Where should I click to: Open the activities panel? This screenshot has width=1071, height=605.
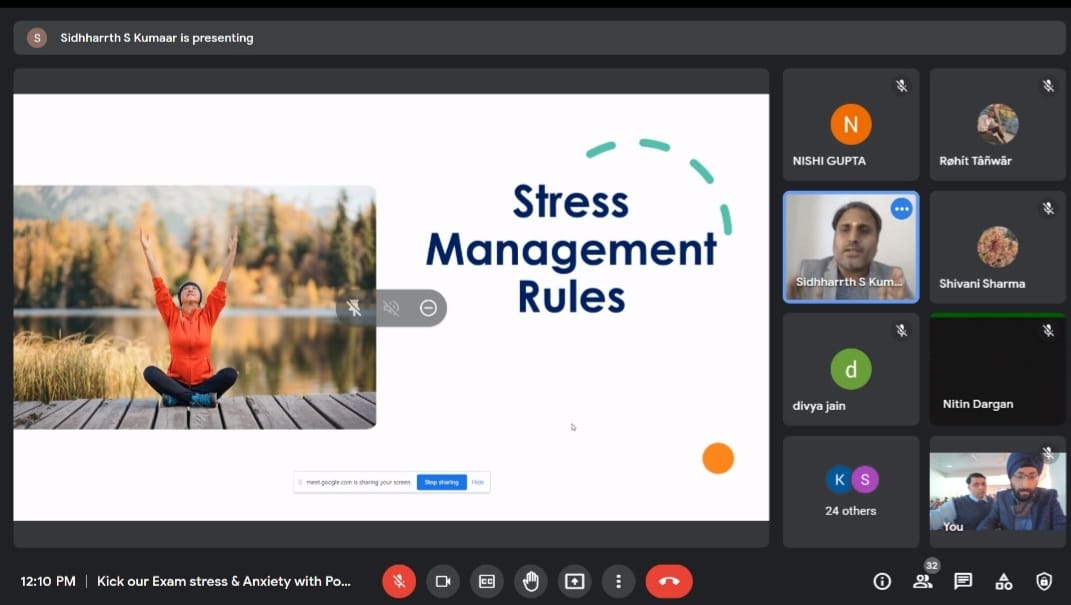[1004, 581]
